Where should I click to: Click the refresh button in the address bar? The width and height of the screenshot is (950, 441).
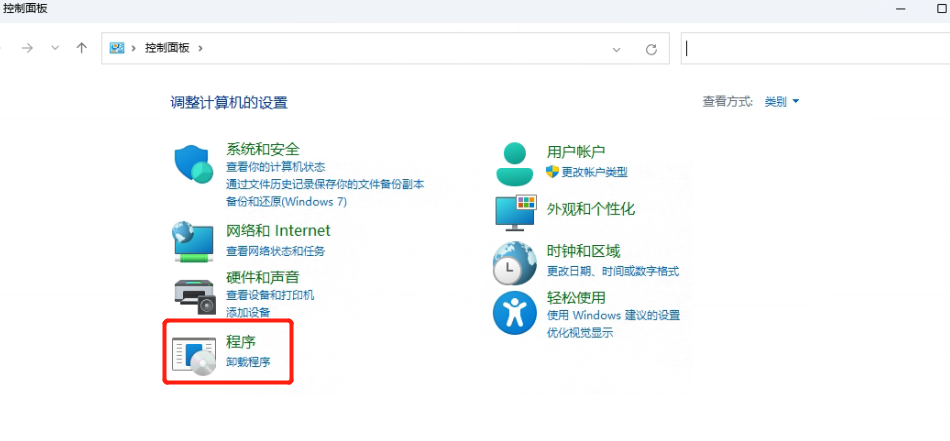[651, 49]
